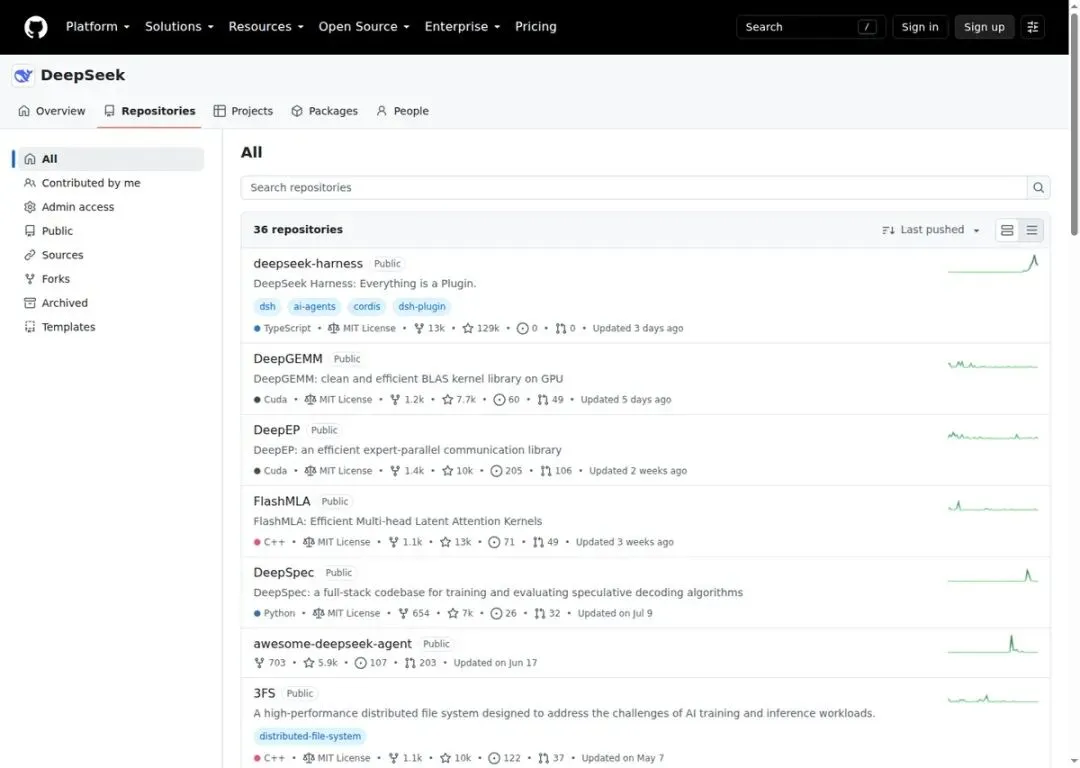Switch to the compact list view
The width and height of the screenshot is (1080, 768).
(x=1031, y=230)
